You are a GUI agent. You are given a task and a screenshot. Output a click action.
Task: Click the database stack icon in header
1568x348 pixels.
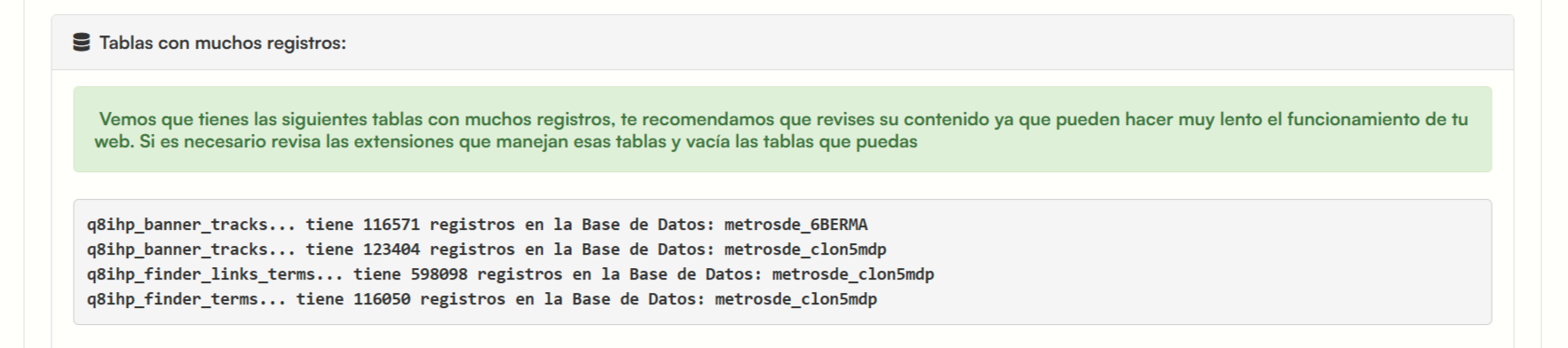(x=81, y=43)
